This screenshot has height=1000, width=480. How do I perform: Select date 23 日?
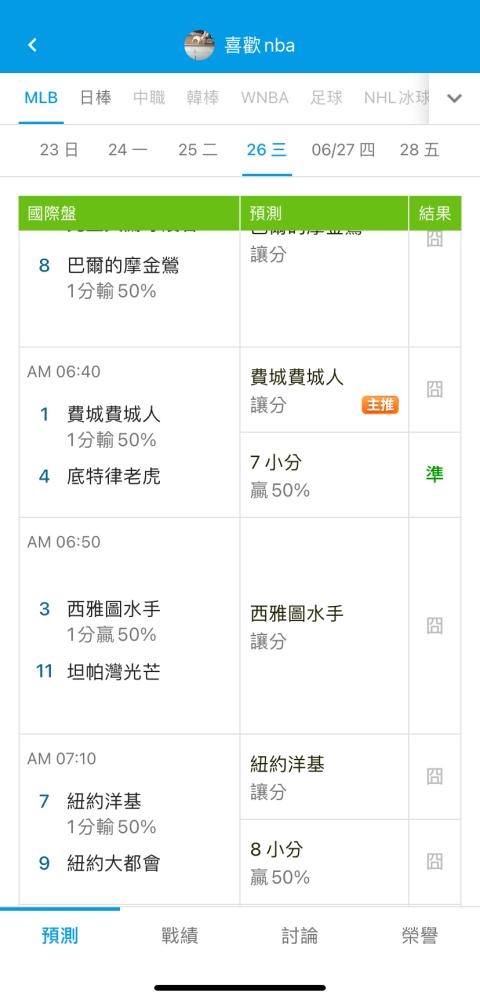[x=59, y=150]
